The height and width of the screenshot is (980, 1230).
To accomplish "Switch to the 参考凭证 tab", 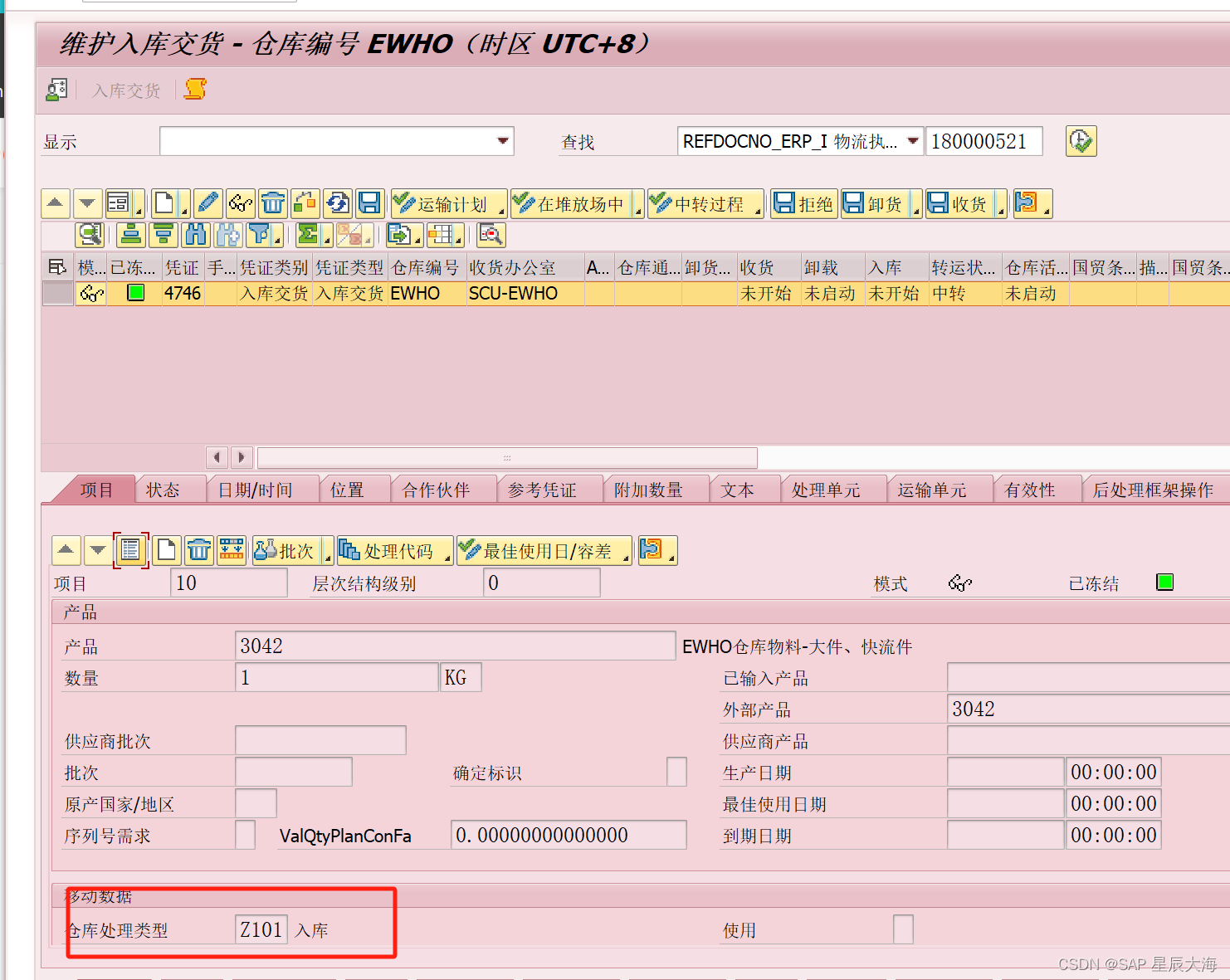I will [x=542, y=490].
